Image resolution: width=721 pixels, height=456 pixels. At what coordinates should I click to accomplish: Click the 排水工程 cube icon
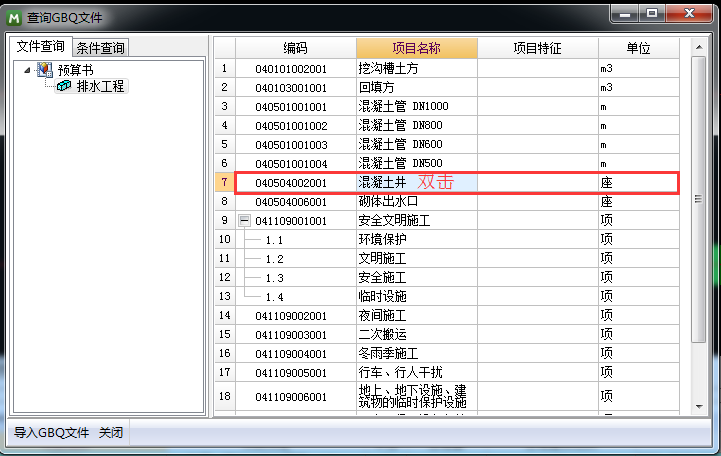click(64, 86)
